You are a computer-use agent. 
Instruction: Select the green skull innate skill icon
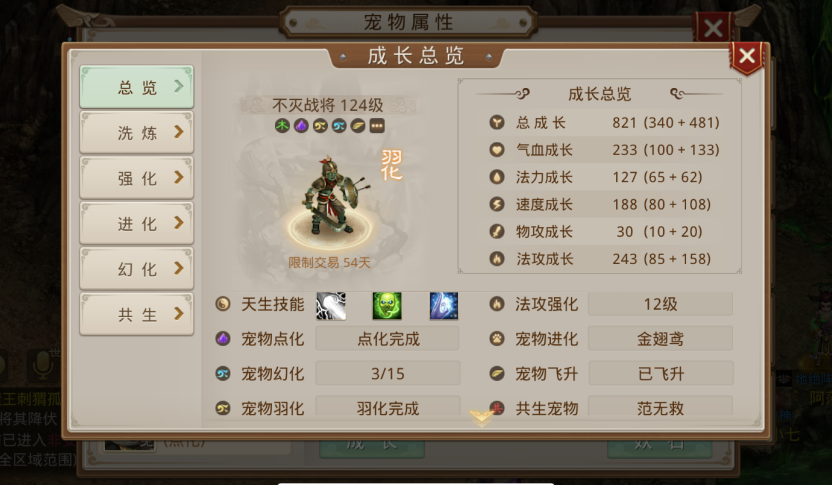point(387,306)
